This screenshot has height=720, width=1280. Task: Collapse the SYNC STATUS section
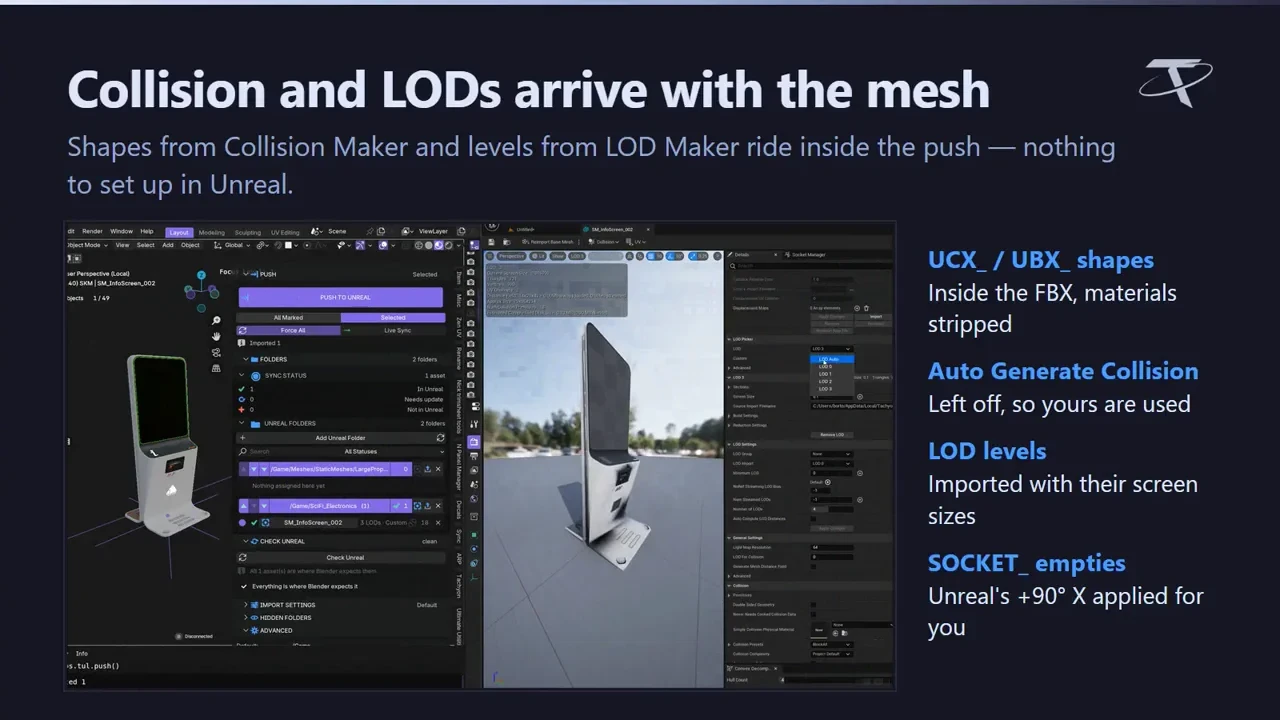(x=340, y=376)
